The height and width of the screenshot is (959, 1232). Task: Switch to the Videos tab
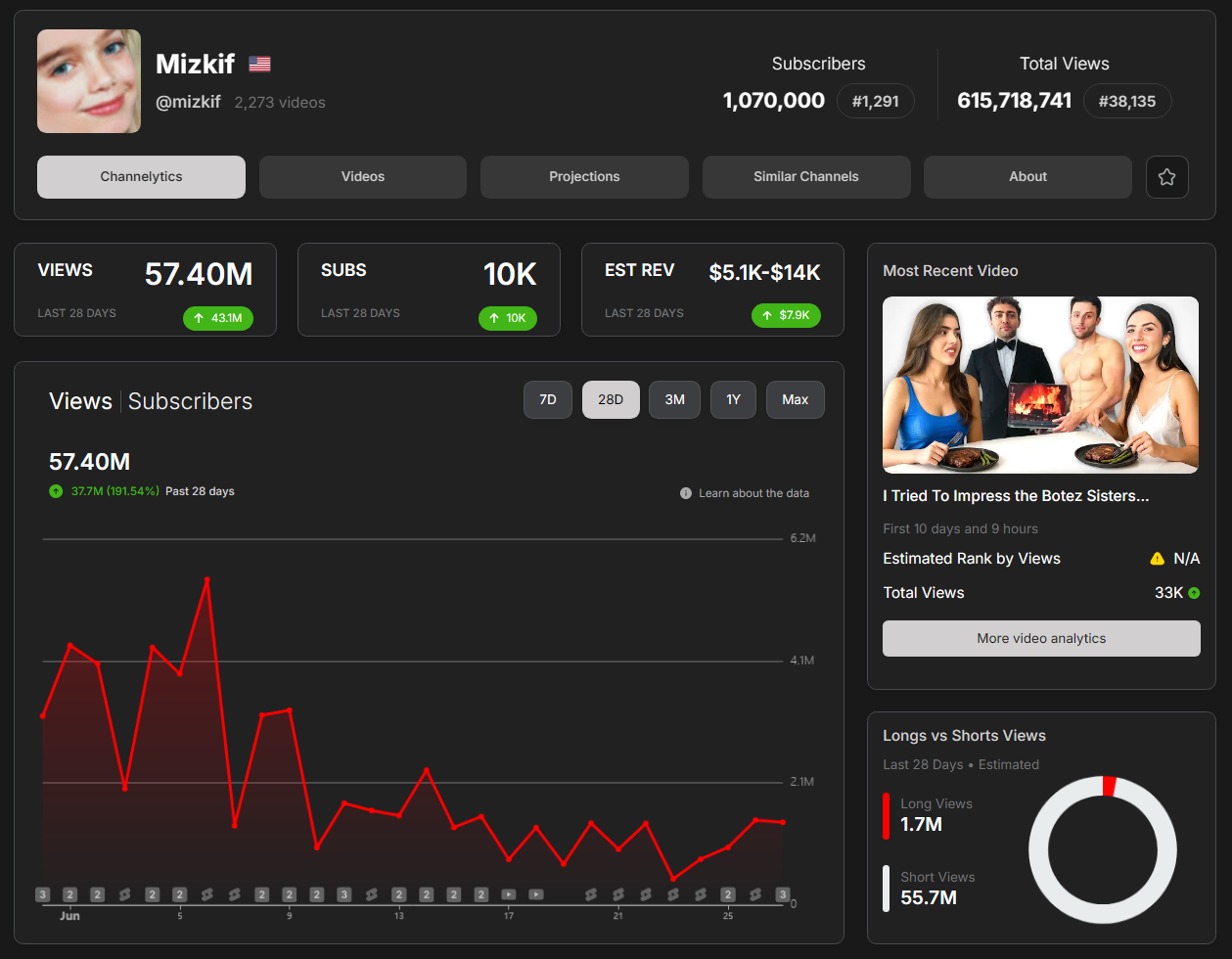tap(363, 177)
